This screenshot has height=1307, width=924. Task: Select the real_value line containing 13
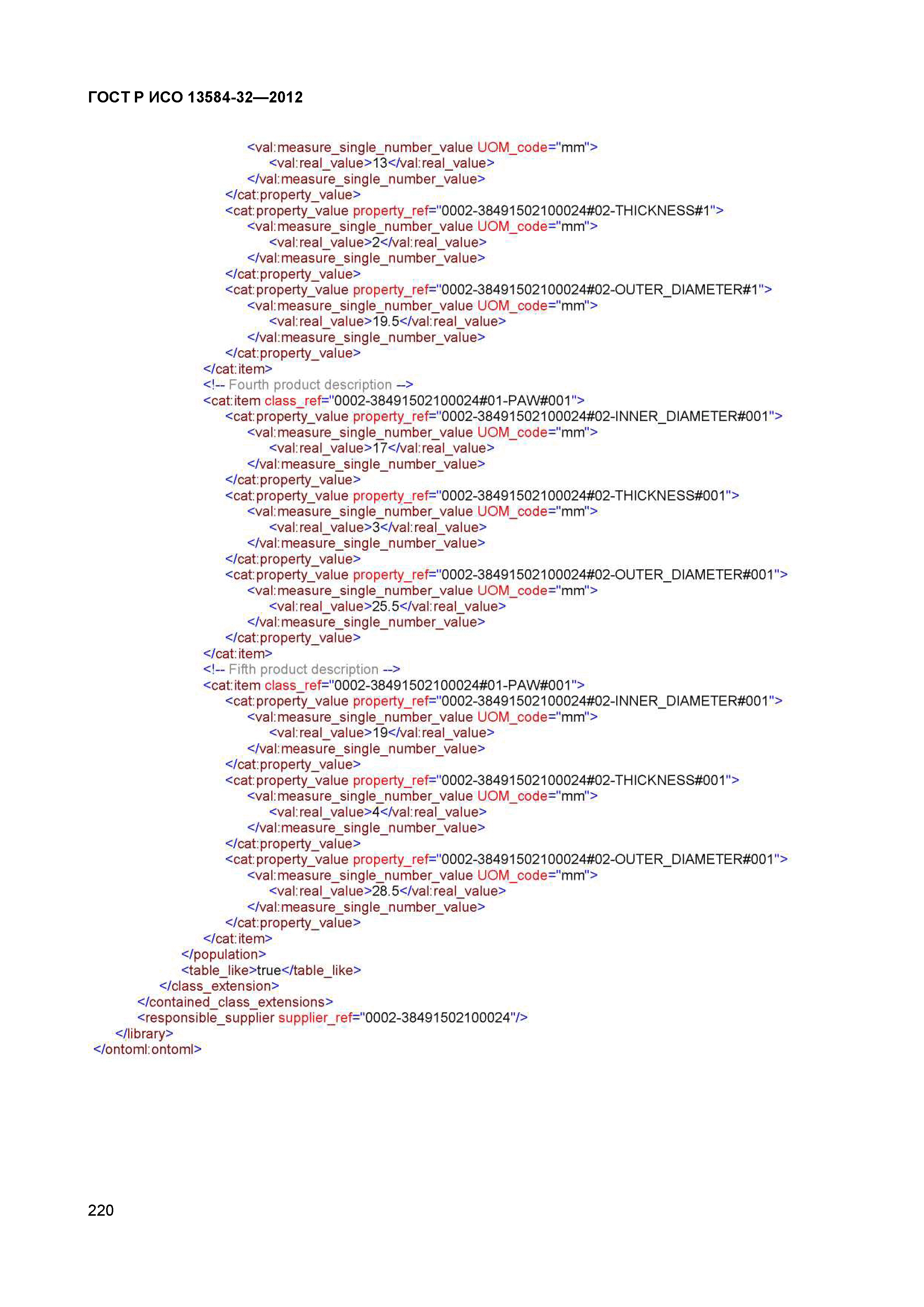[382, 163]
